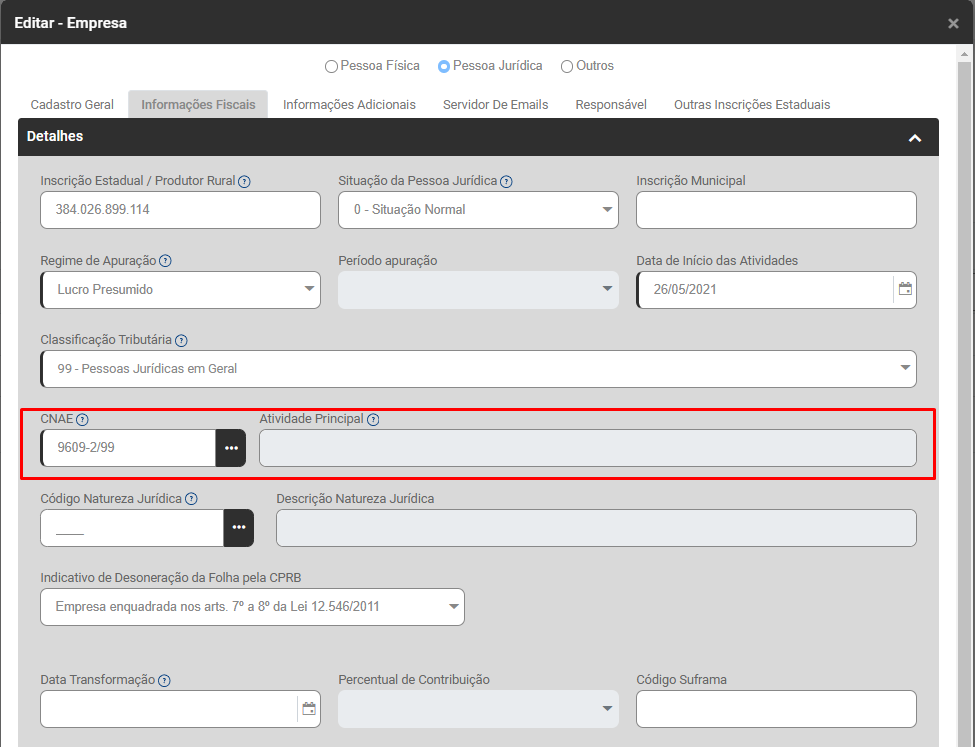Expand the Classificação Tributária dropdown
The image size is (975, 747).
pos(478,368)
